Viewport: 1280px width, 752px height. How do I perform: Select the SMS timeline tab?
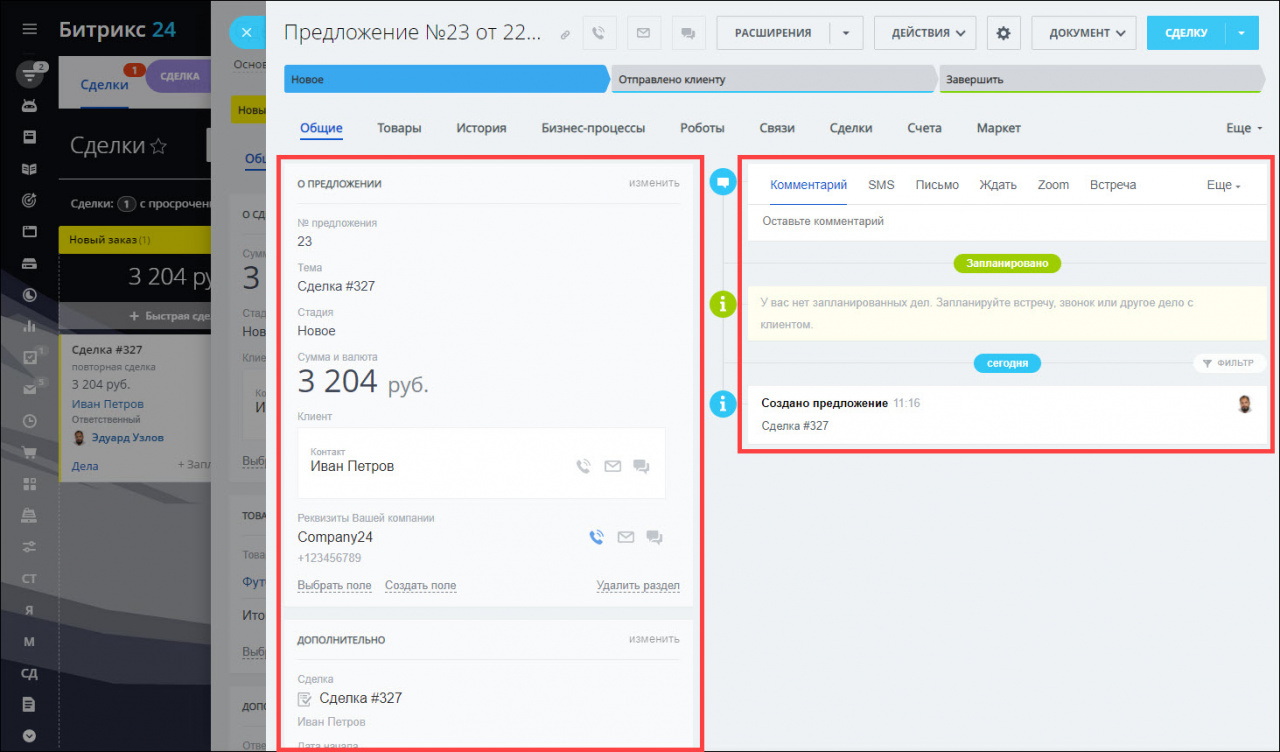881,185
